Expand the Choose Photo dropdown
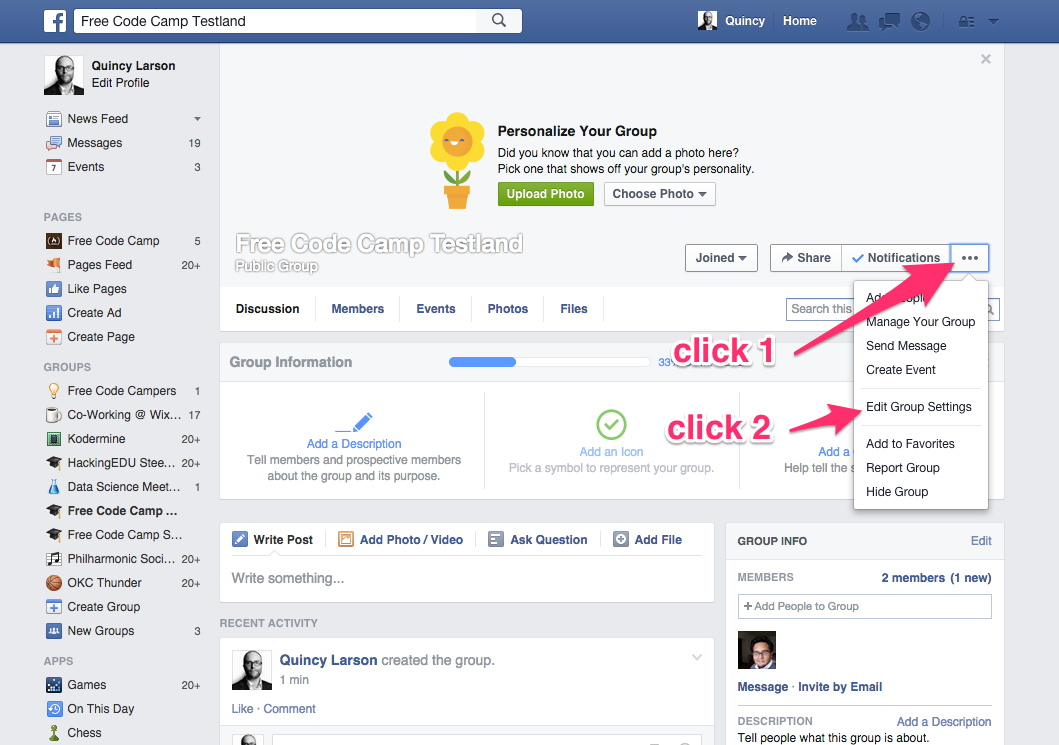The height and width of the screenshot is (745, 1059). 658,193
